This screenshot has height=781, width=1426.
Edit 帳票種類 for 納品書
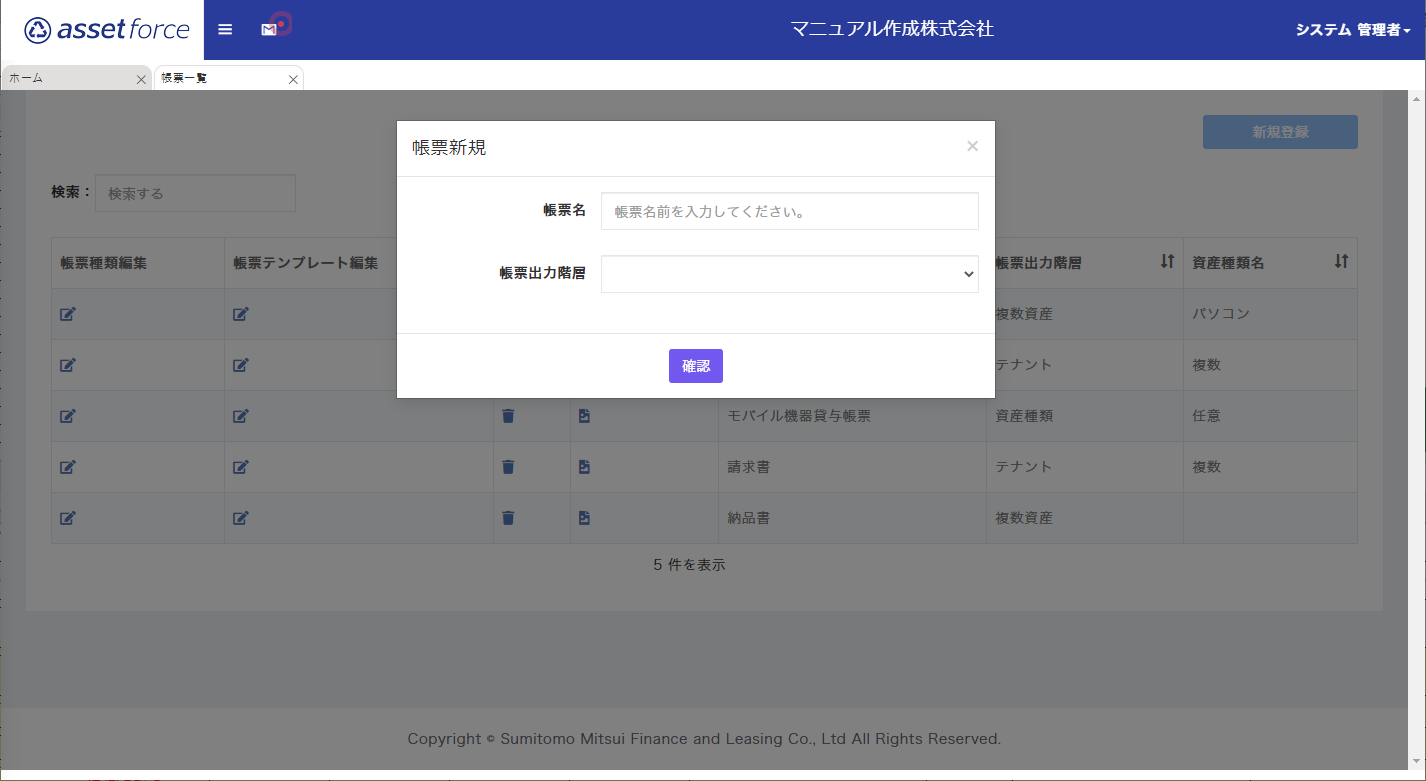pyautogui.click(x=68, y=518)
